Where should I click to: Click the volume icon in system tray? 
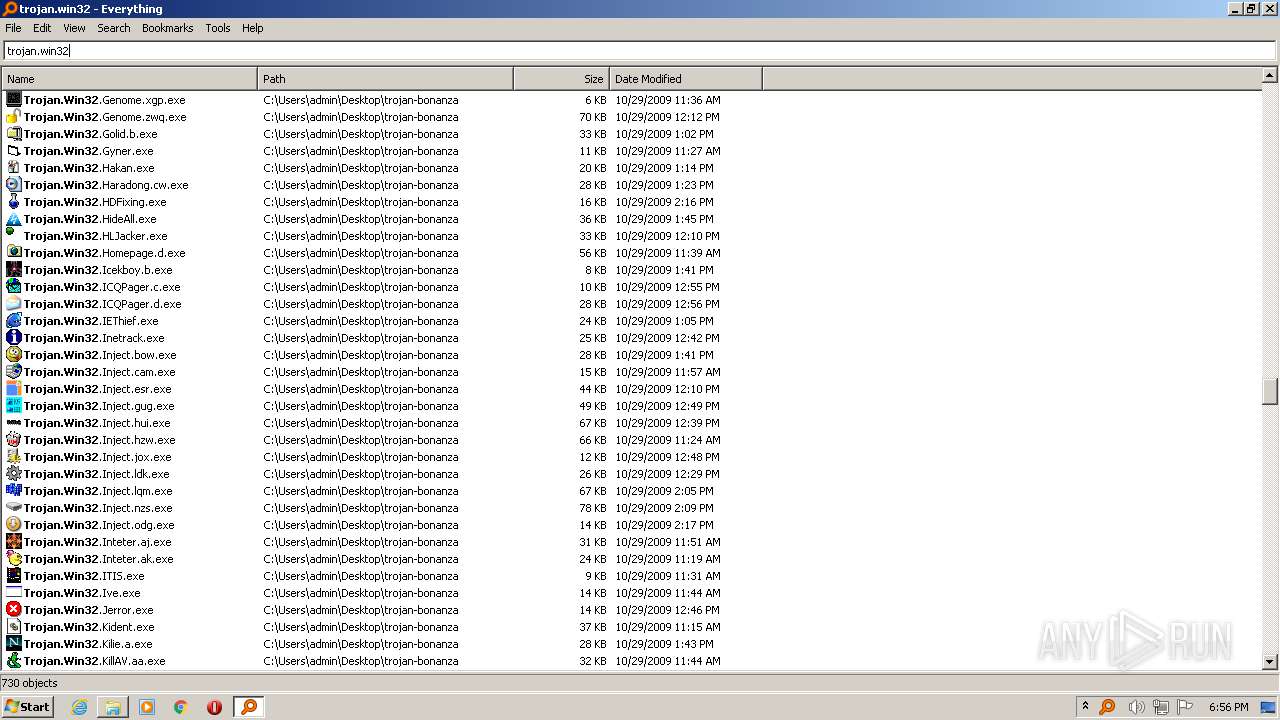(x=1136, y=707)
